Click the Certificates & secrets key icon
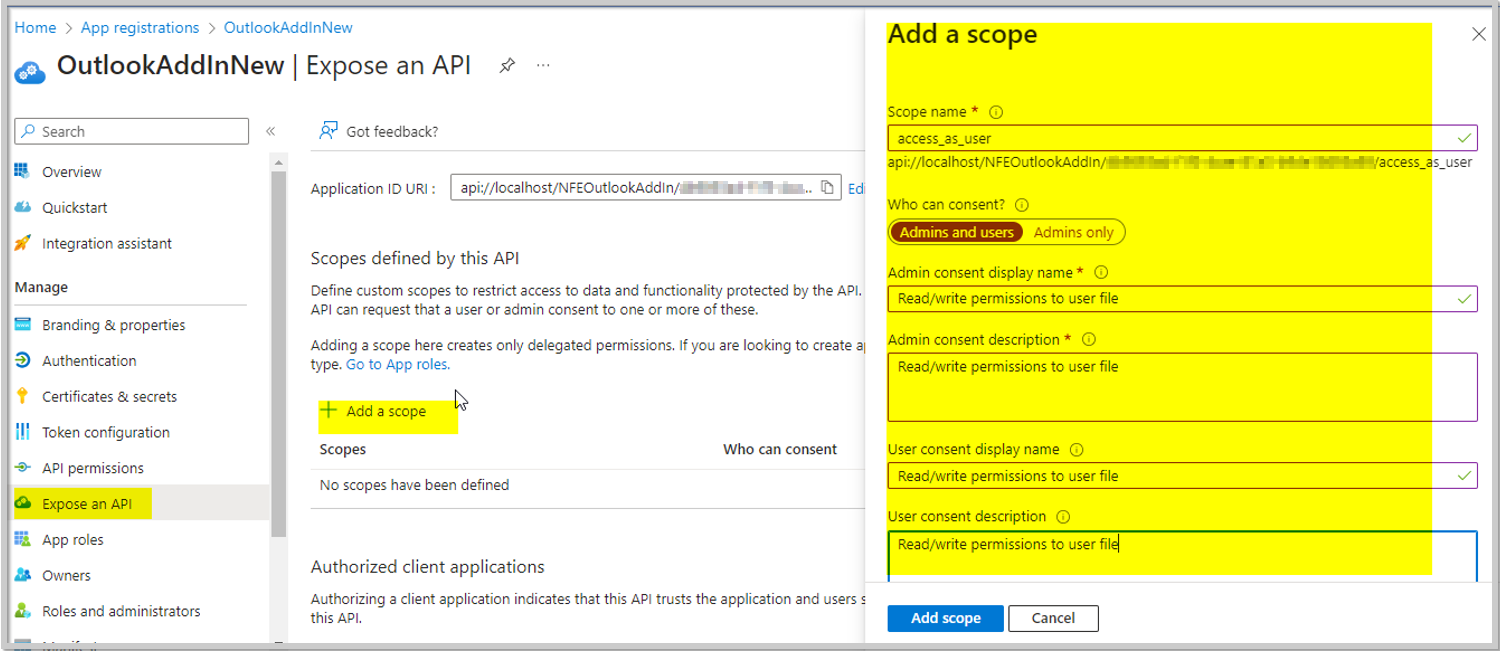This screenshot has height=651, width=1500. click(23, 396)
